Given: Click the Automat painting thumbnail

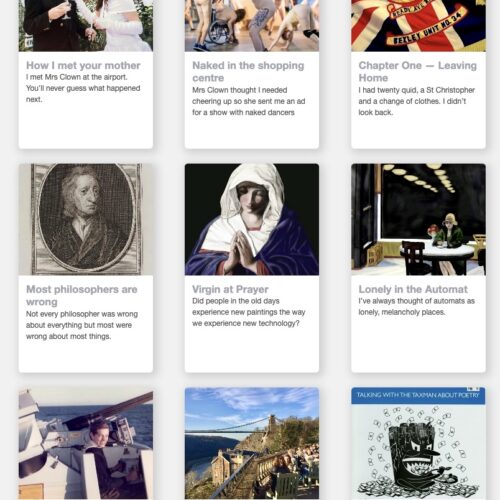Looking at the screenshot, I should click(418, 219).
